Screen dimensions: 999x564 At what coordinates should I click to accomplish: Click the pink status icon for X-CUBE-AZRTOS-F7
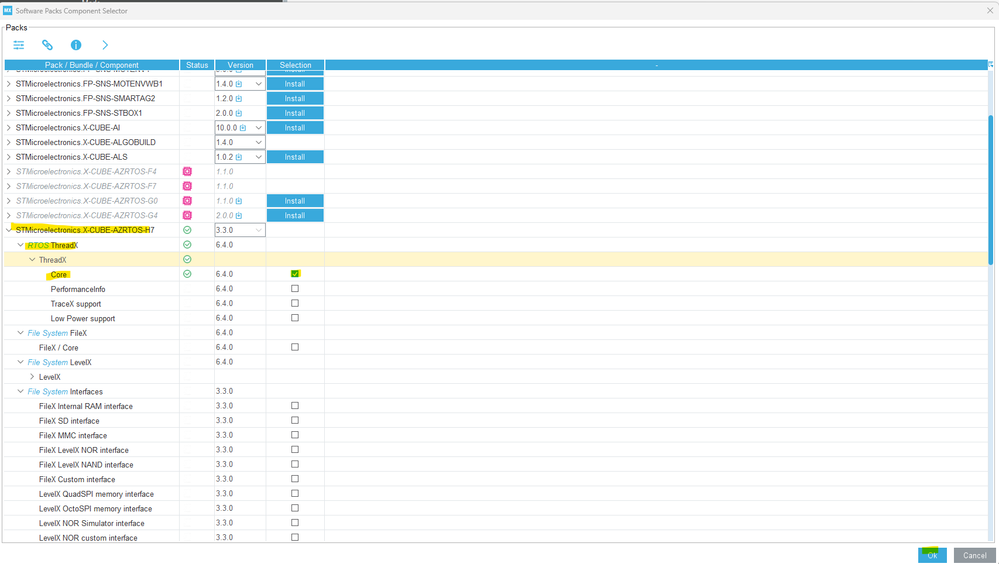coord(187,186)
